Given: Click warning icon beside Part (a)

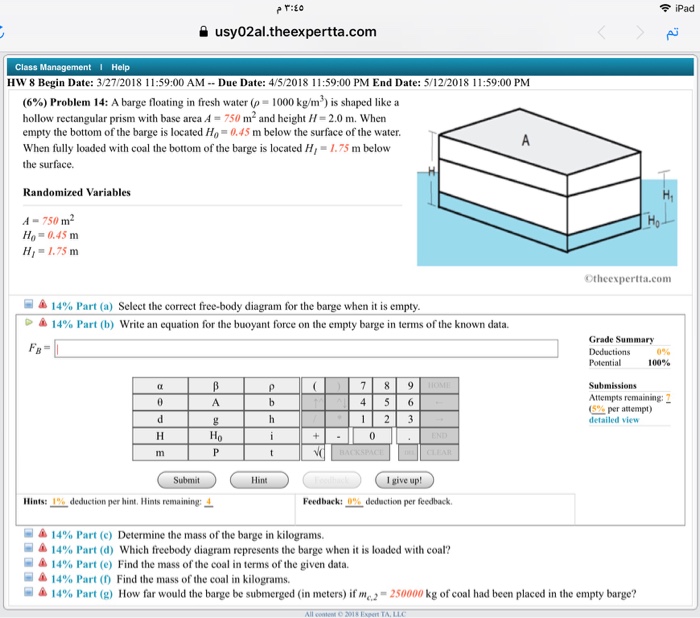Looking at the screenshot, I should click(42, 304).
